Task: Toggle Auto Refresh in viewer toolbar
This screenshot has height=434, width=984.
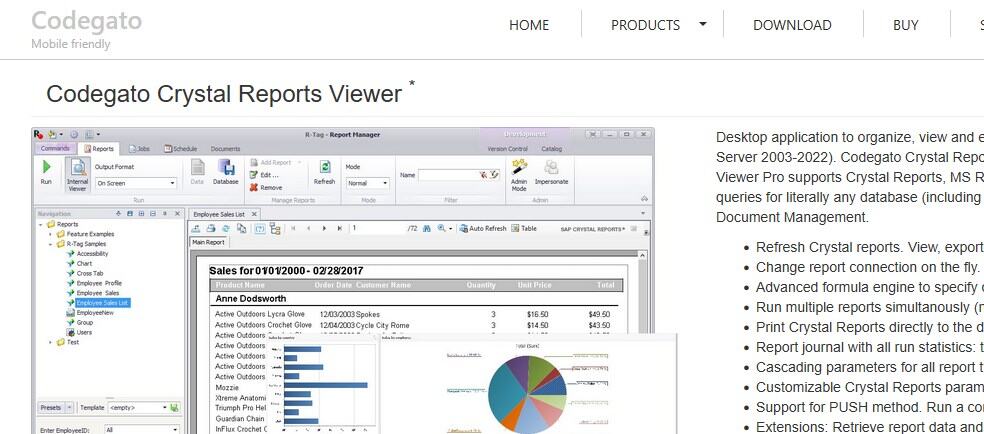Action: tap(482, 228)
